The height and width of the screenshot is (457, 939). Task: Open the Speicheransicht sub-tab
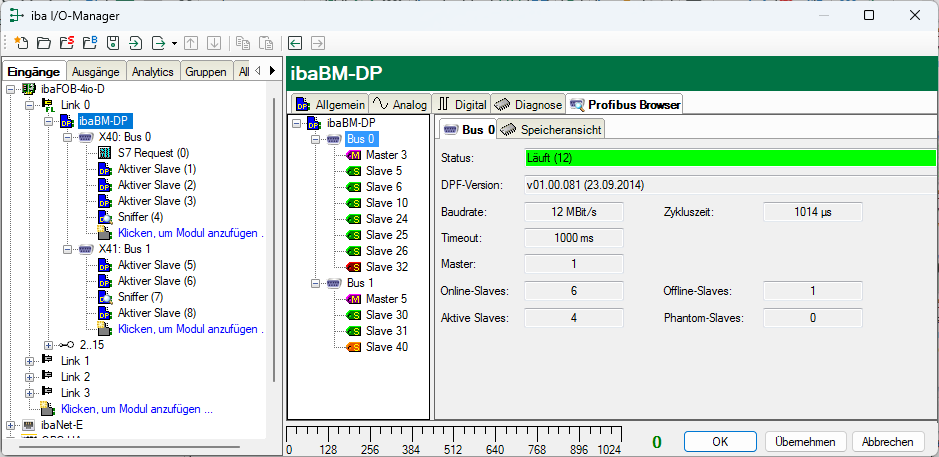tap(552, 129)
